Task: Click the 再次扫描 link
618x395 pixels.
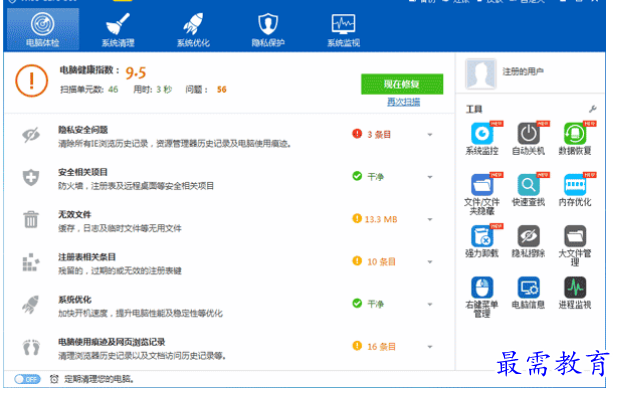Action: [403, 102]
